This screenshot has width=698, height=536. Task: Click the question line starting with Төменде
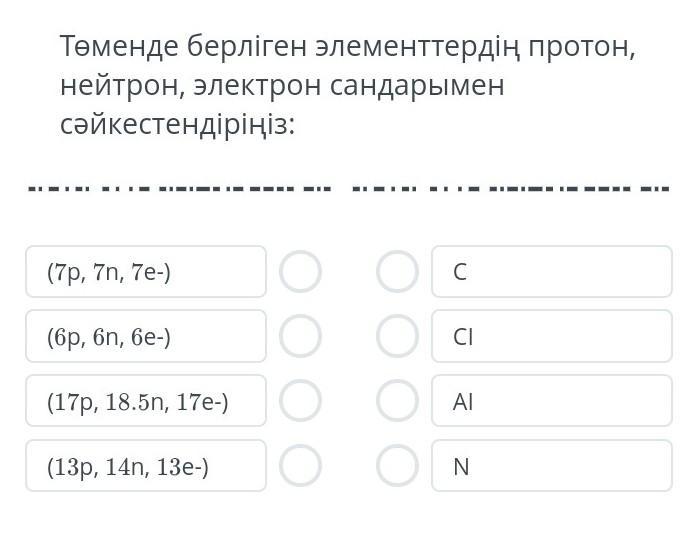pos(347,46)
